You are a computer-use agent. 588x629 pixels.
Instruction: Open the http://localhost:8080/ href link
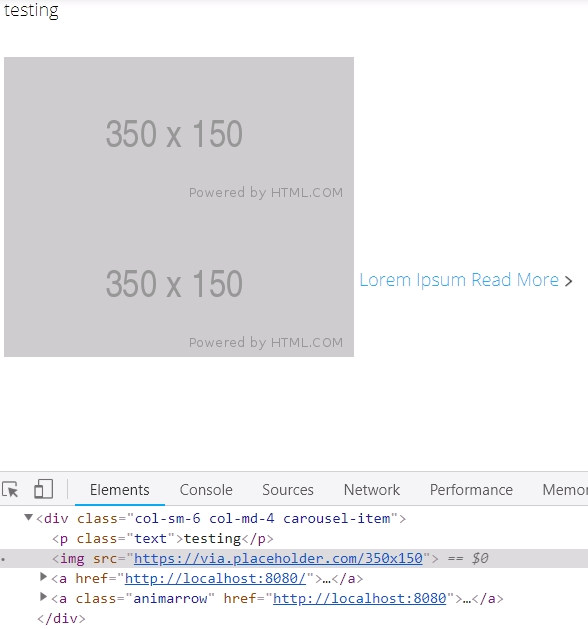[215, 578]
